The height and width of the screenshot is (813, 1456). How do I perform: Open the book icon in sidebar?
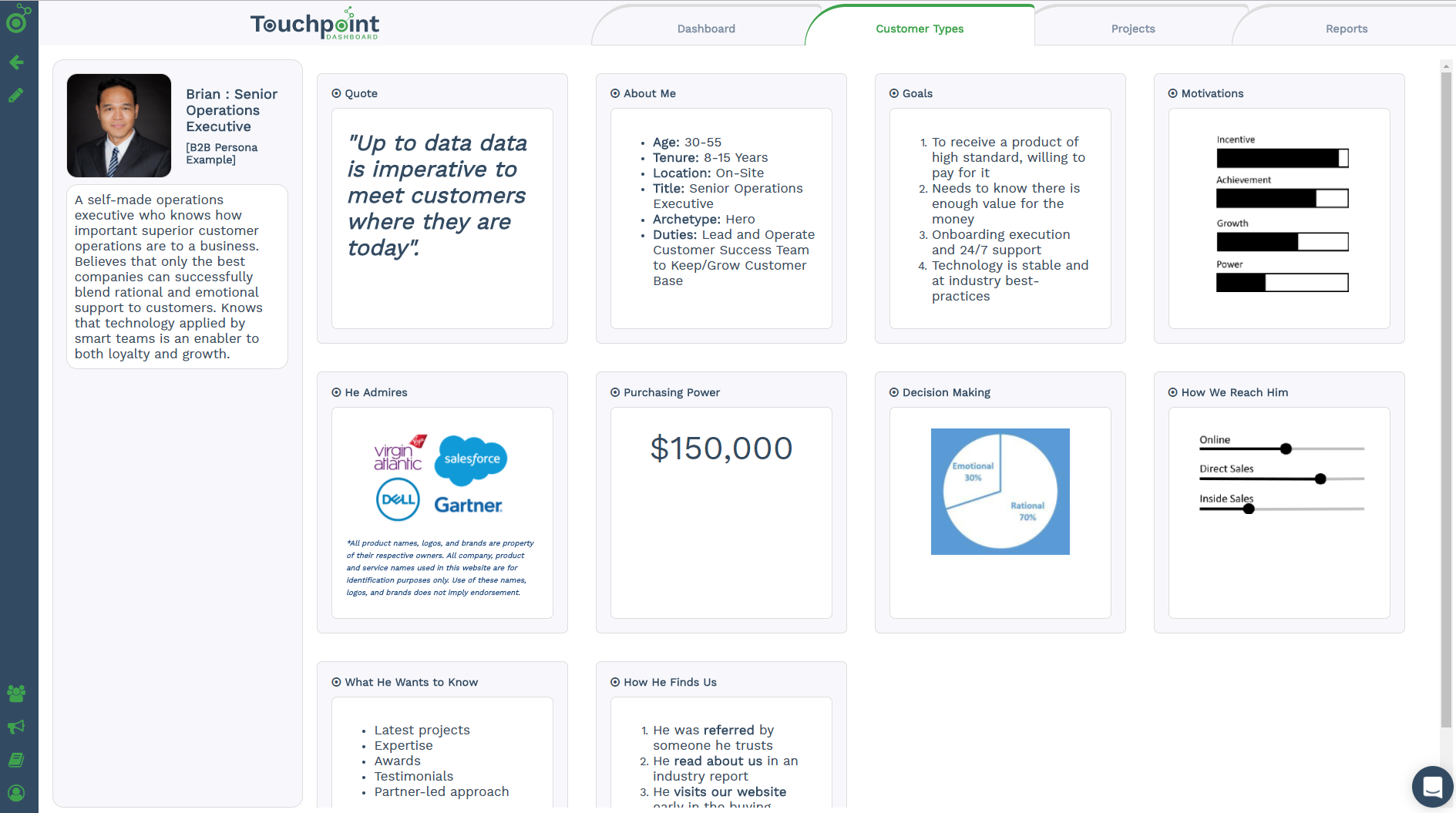(16, 760)
